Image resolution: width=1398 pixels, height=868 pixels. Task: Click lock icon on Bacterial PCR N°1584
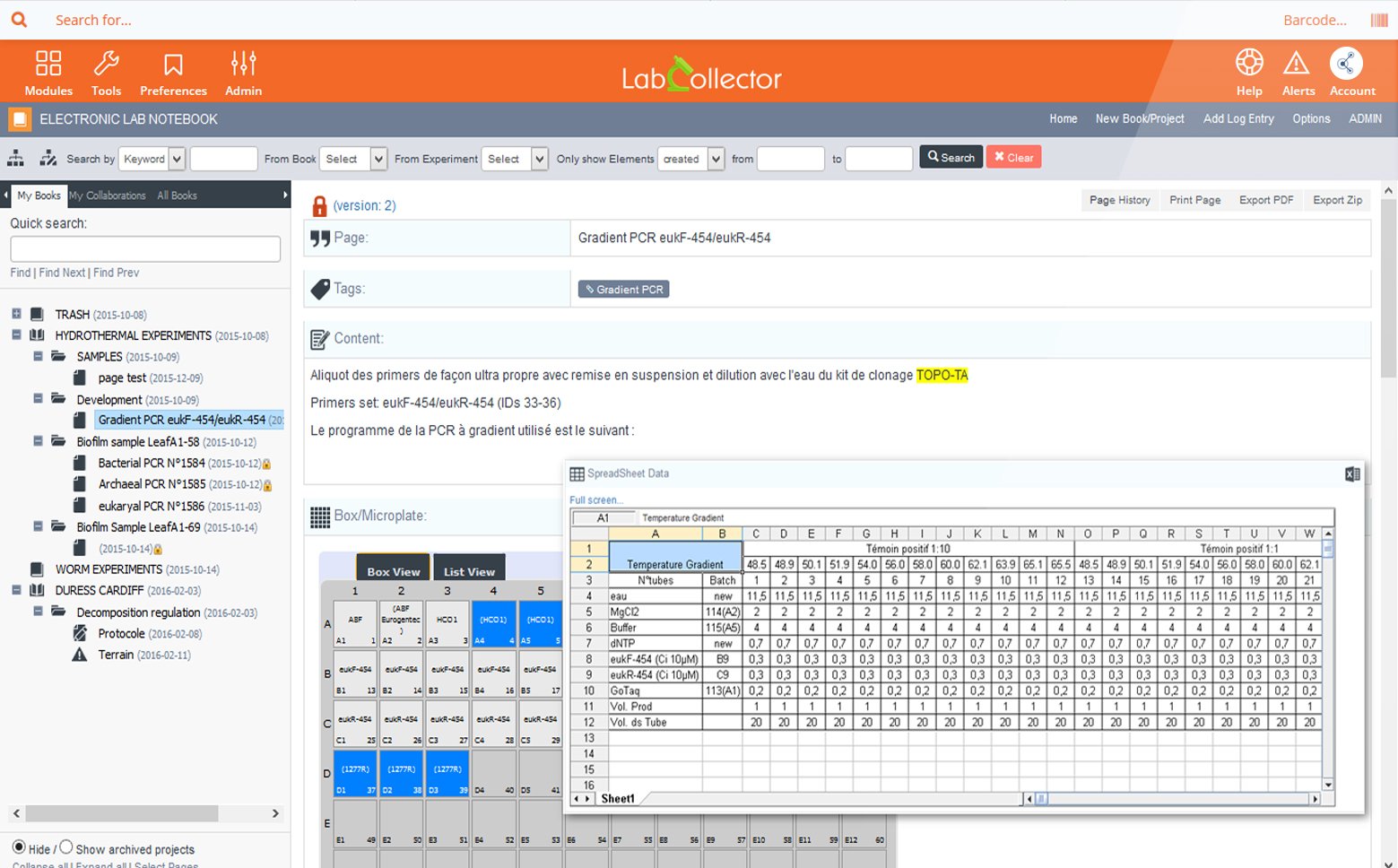[x=266, y=464]
